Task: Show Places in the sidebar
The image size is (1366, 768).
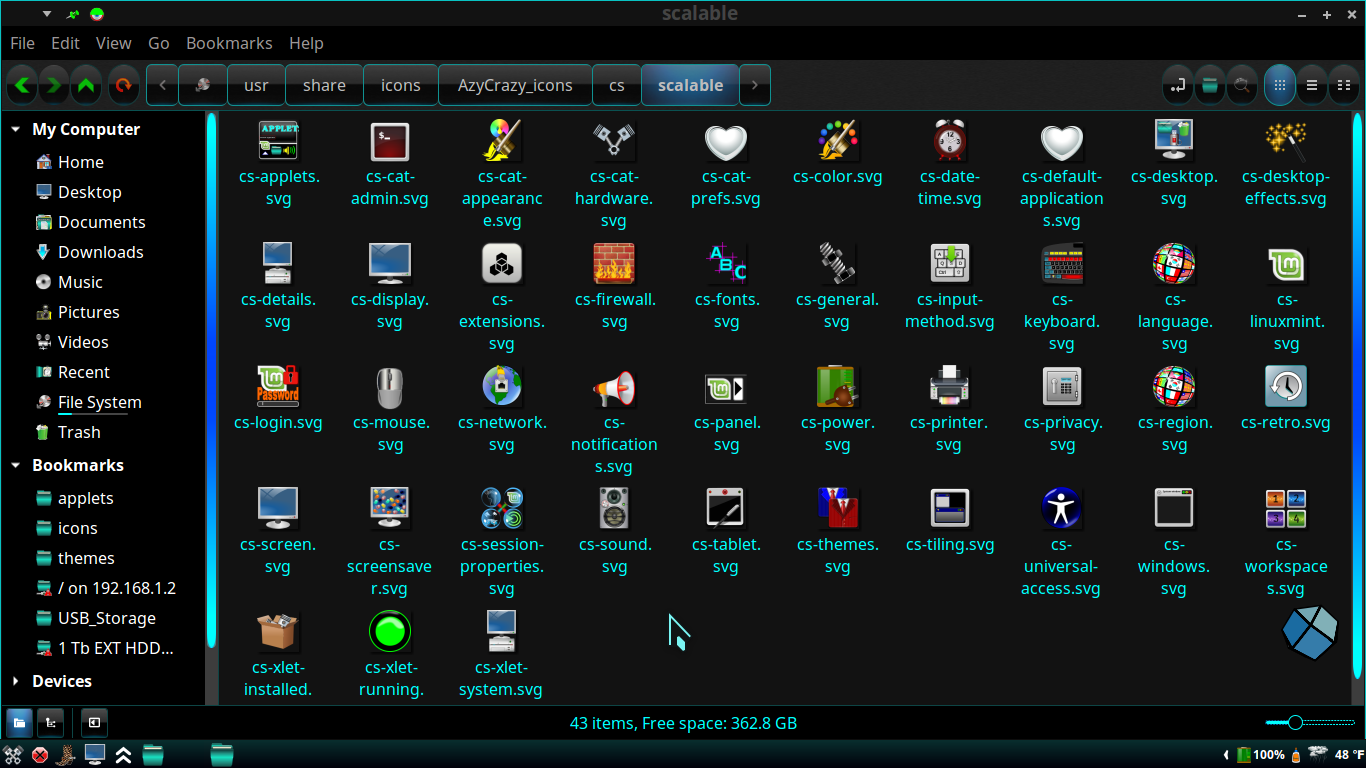Action: [20, 722]
